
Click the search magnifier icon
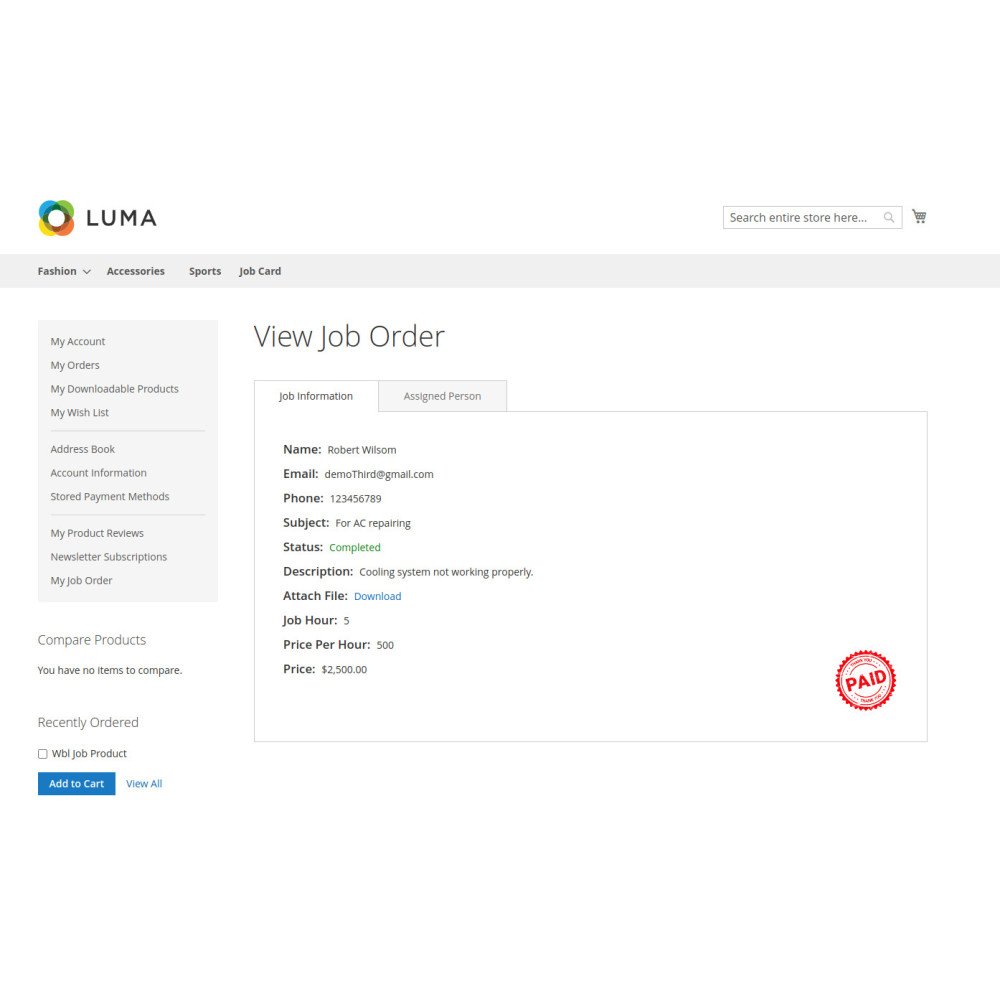coord(888,217)
